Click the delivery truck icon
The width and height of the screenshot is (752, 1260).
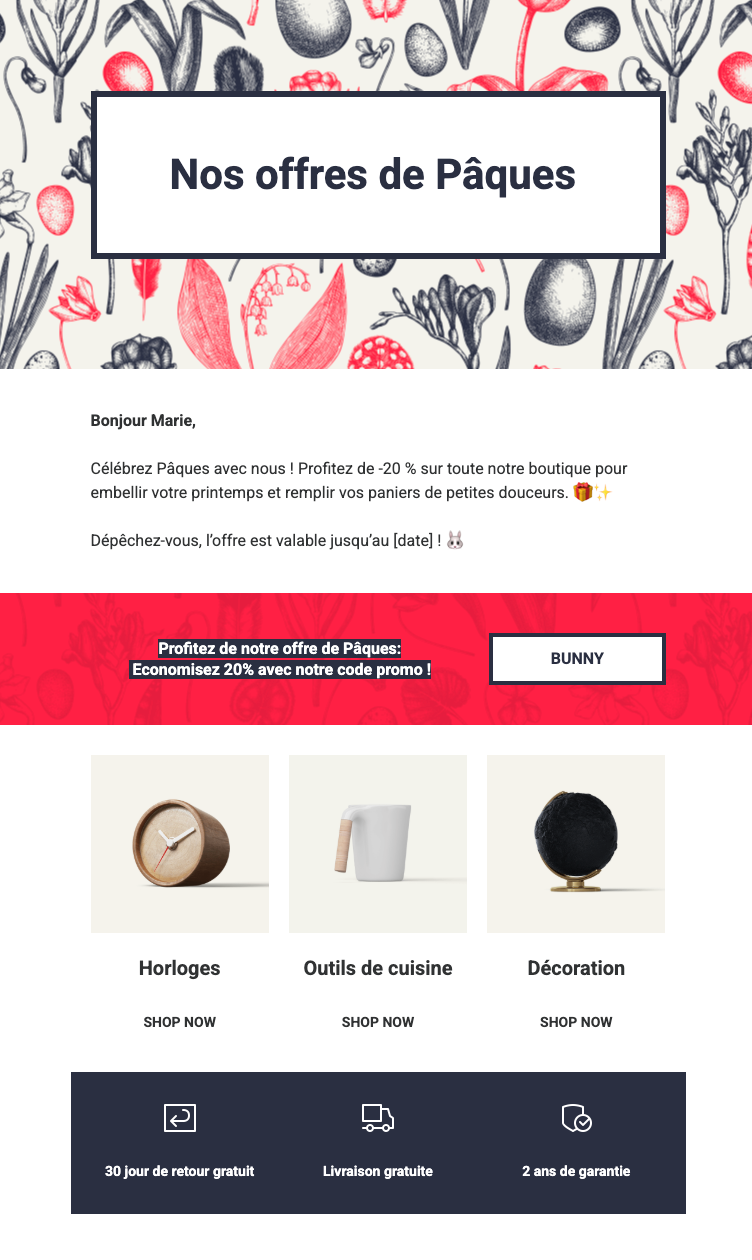pyautogui.click(x=378, y=1118)
